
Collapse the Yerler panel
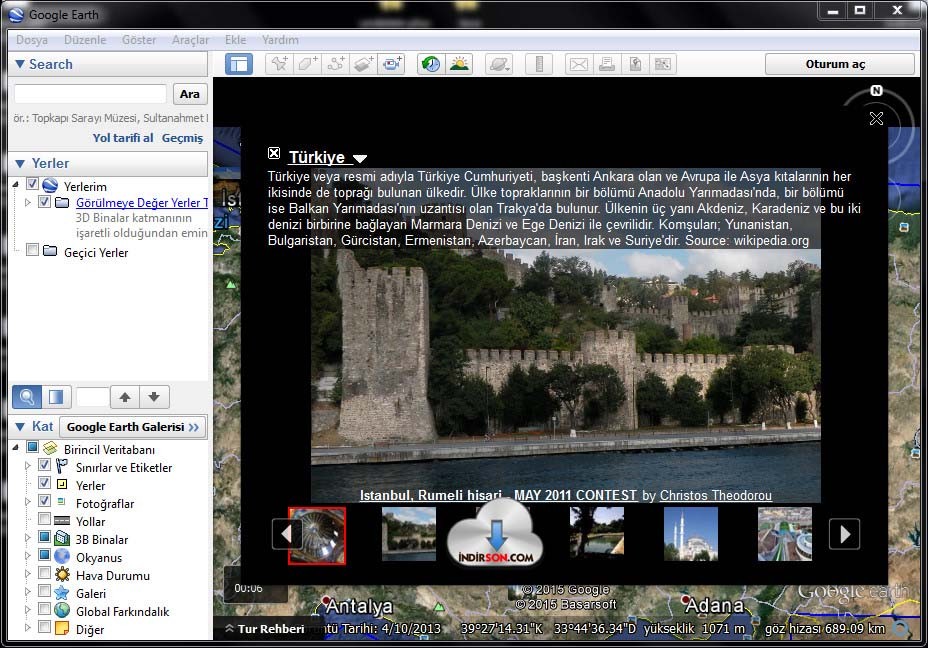point(20,163)
